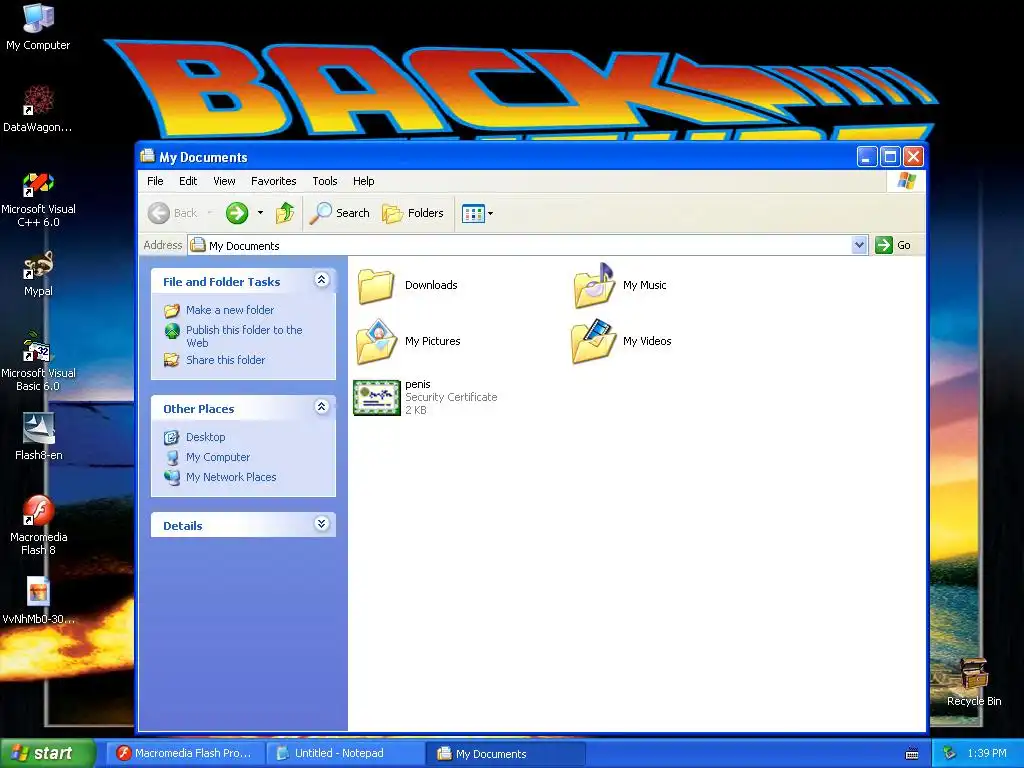This screenshot has width=1024, height=768.
Task: Open the Help menu
Action: tap(364, 181)
